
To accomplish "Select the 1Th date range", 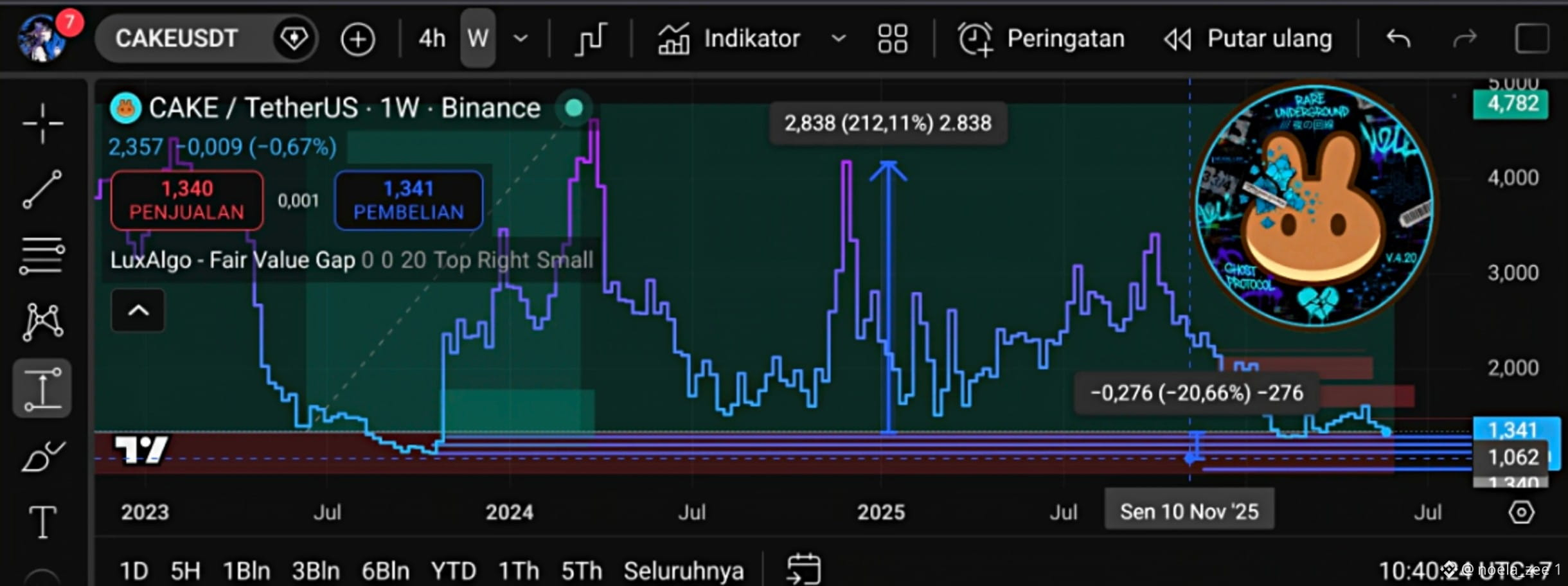I will [519, 571].
